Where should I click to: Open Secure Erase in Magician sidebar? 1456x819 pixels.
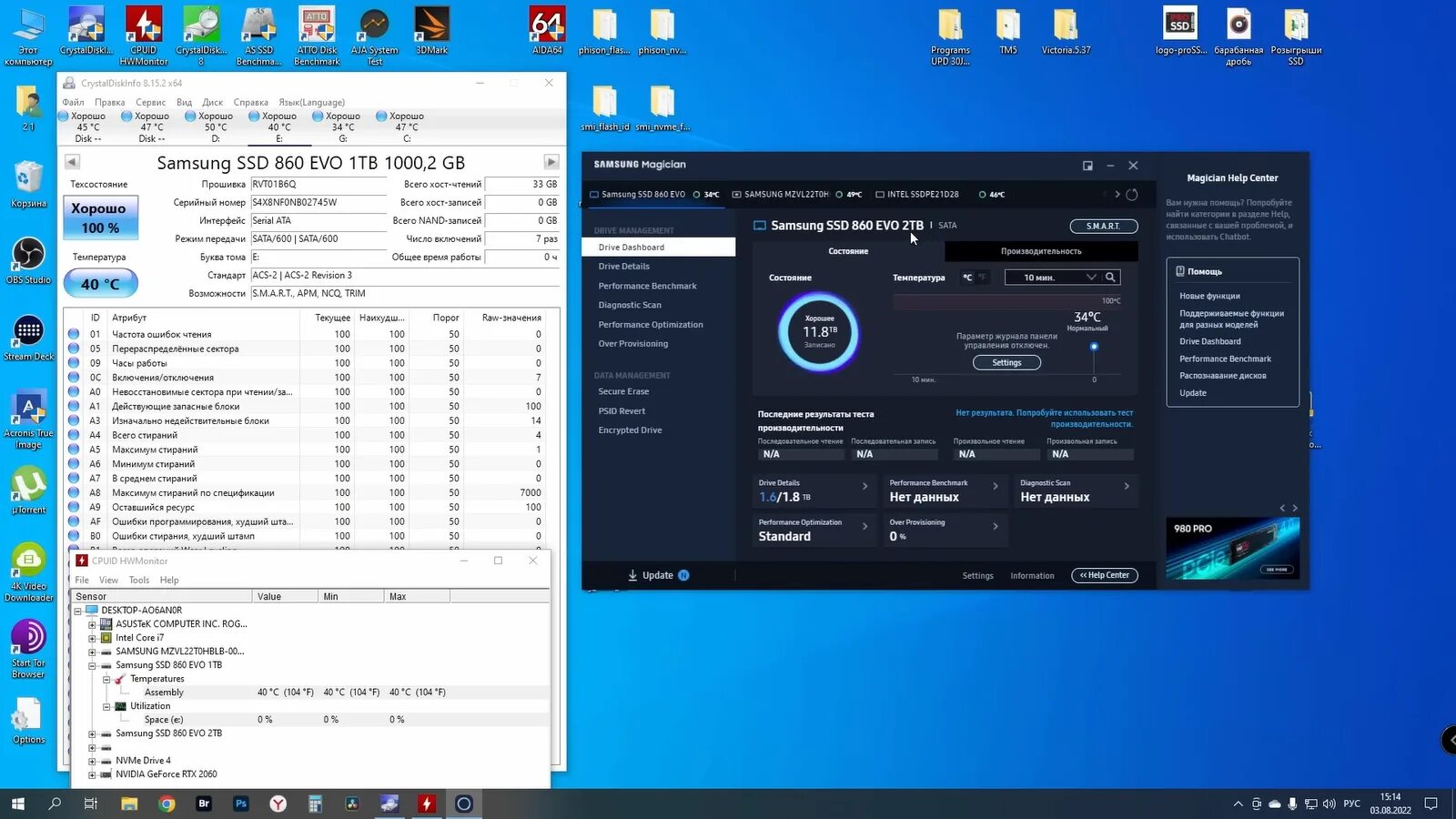(623, 391)
